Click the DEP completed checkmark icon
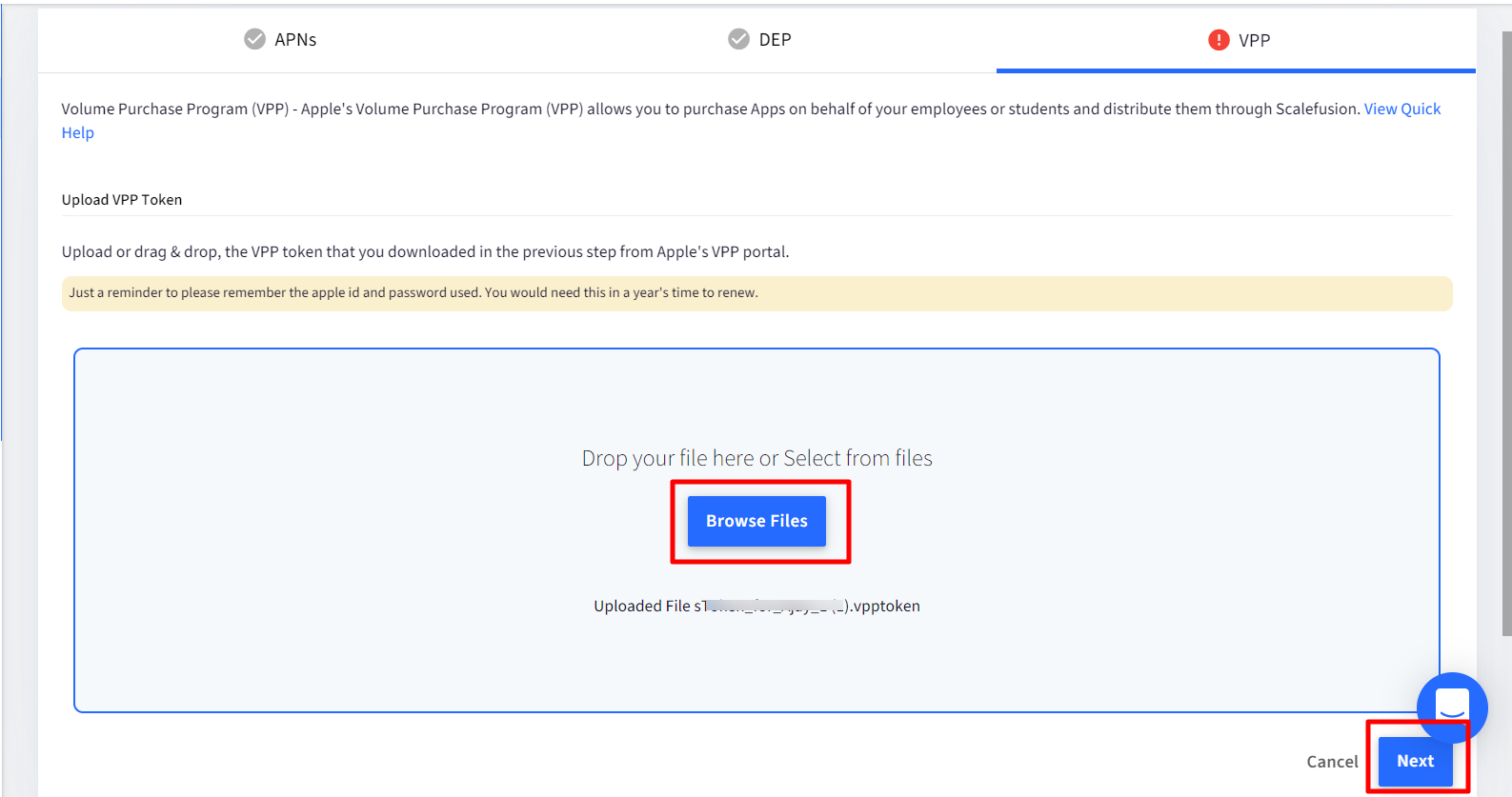The width and height of the screenshot is (1512, 797). coord(738,39)
